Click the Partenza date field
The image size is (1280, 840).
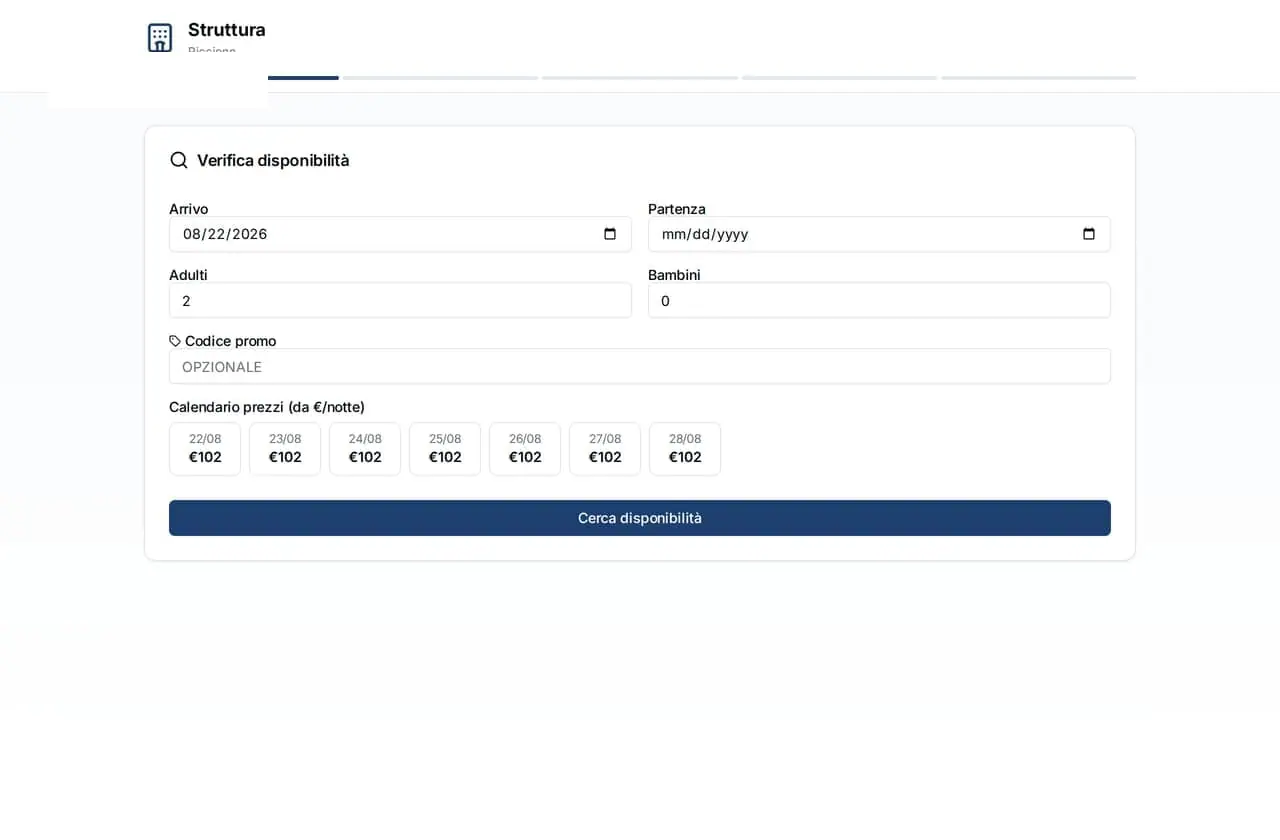point(879,234)
